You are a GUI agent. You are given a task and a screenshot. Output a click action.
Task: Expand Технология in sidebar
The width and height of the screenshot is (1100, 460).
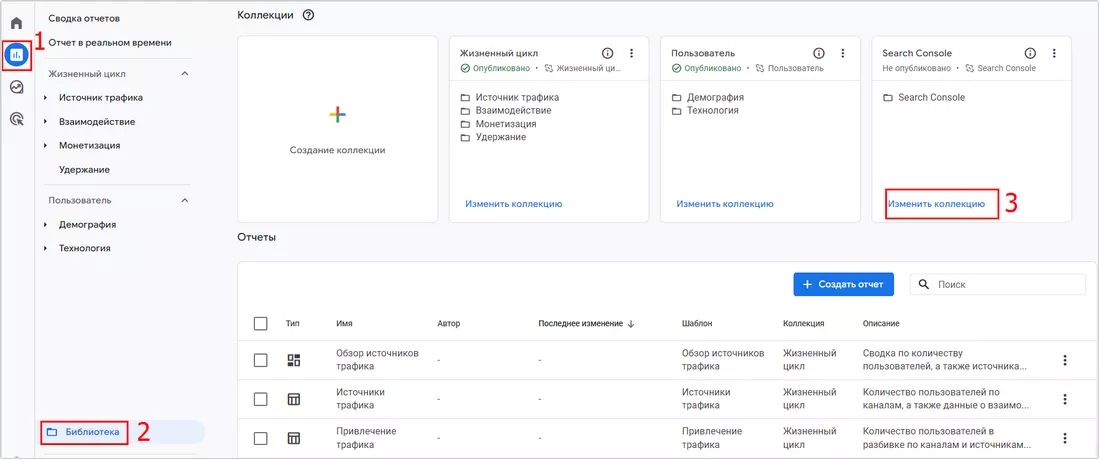pos(46,248)
